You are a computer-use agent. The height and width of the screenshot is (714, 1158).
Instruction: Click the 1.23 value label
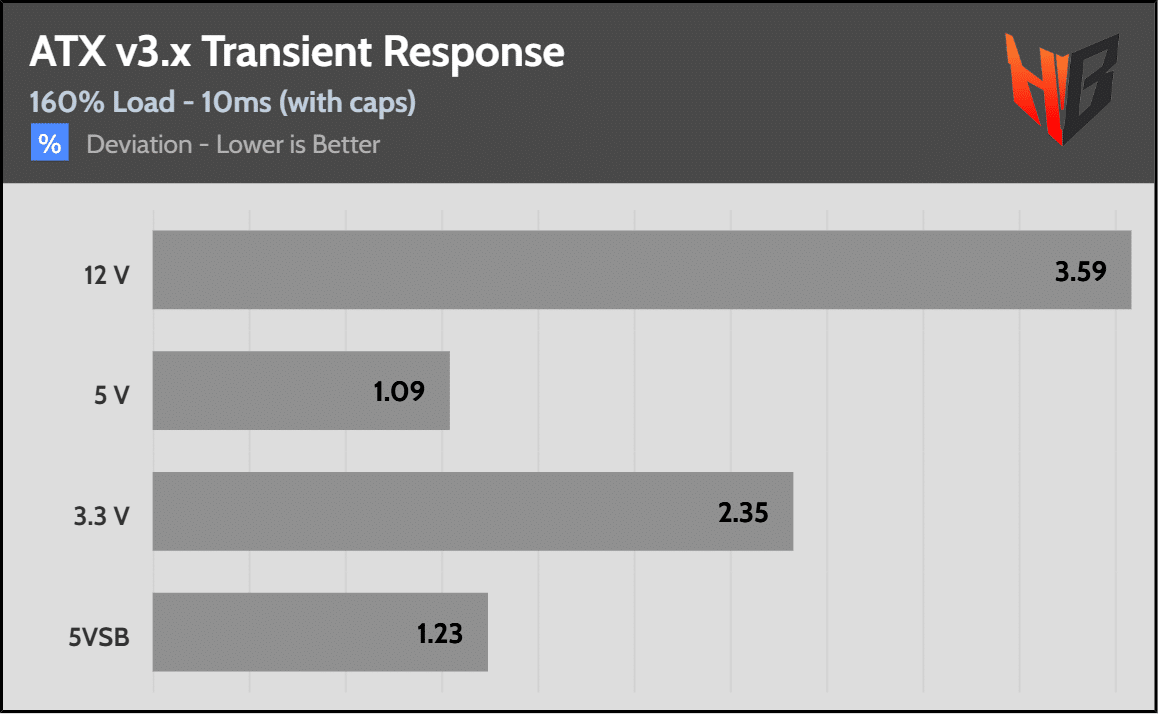click(439, 634)
